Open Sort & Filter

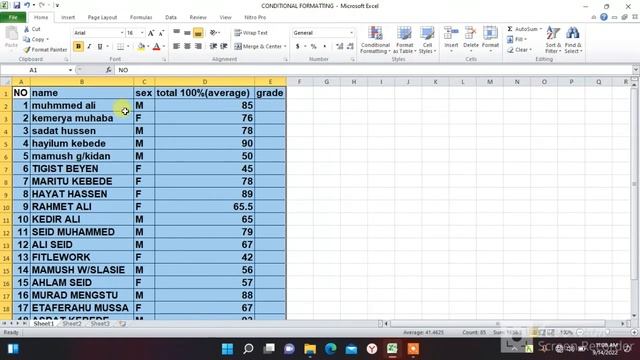[x=553, y=40]
